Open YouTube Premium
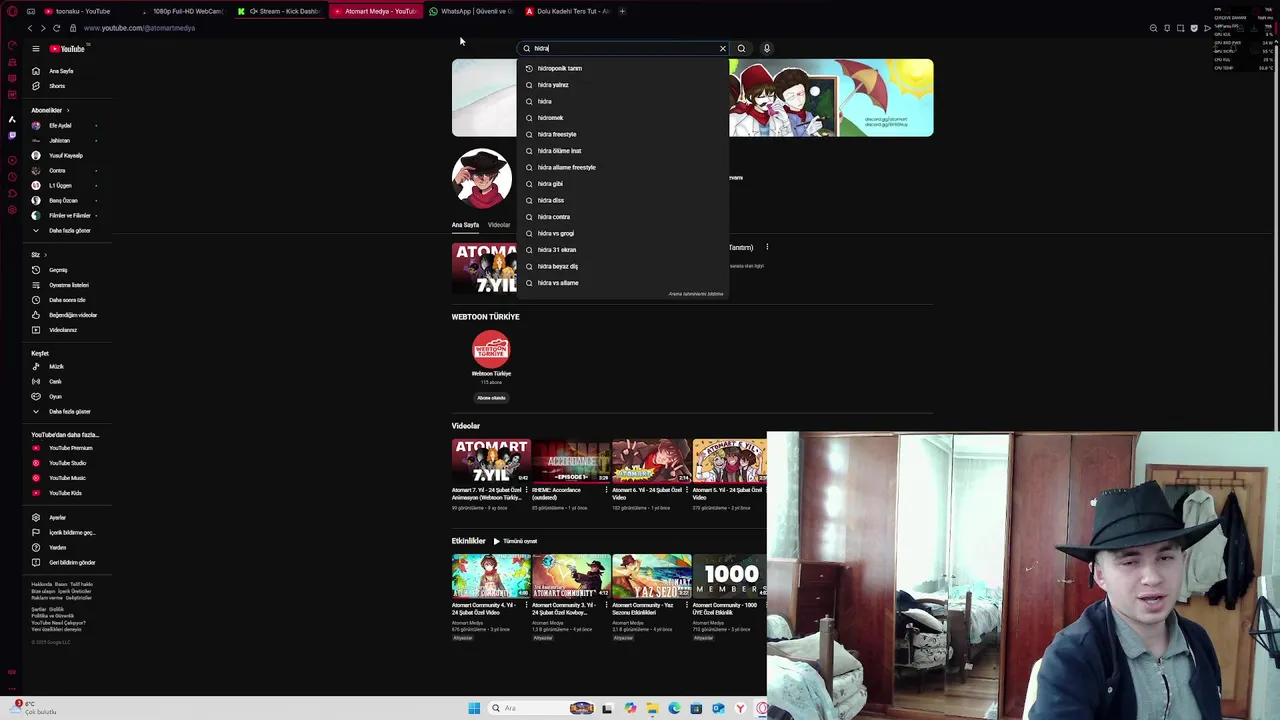The image size is (1280, 720). (x=70, y=448)
